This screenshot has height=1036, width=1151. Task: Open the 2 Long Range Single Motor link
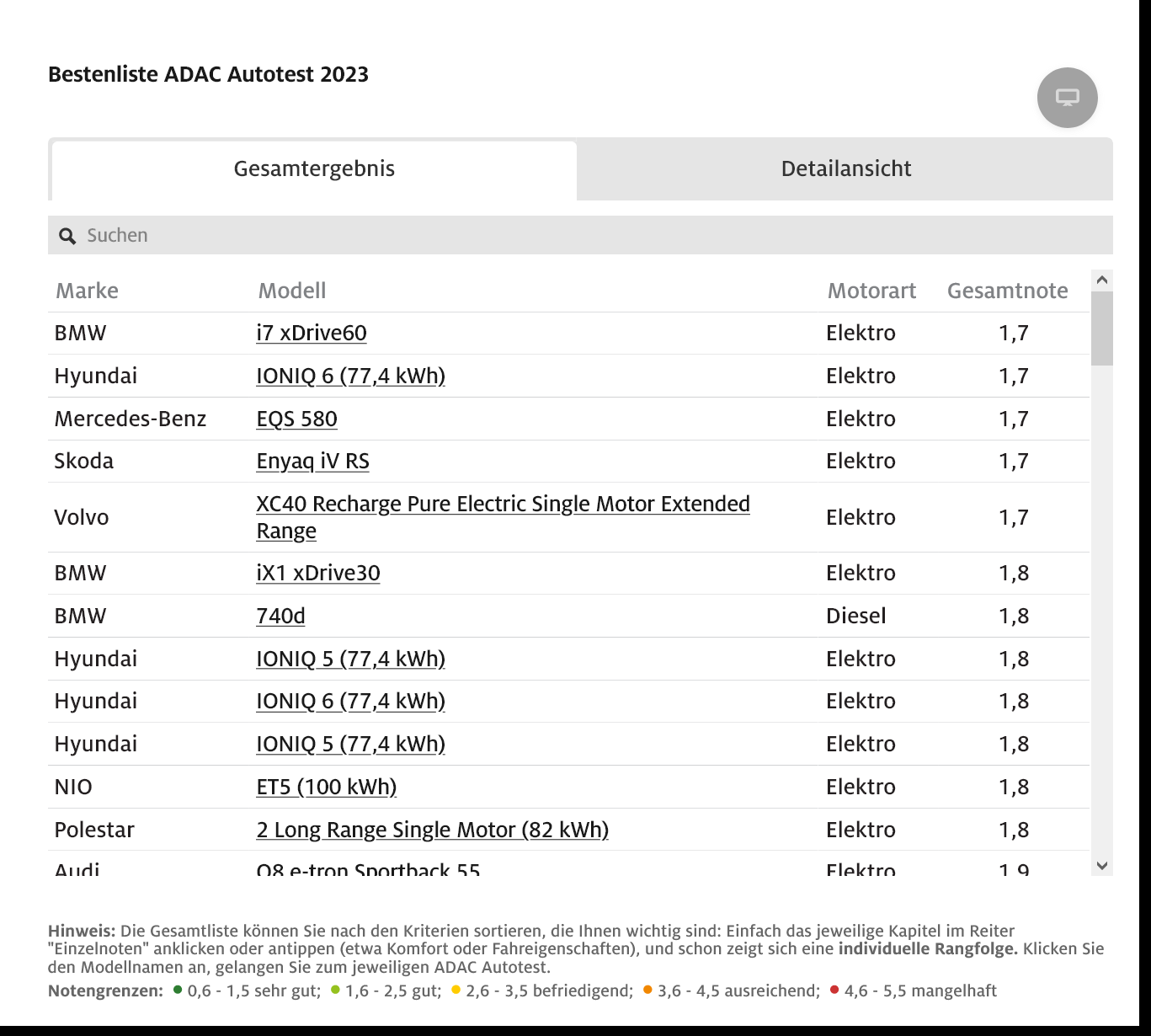(x=432, y=830)
